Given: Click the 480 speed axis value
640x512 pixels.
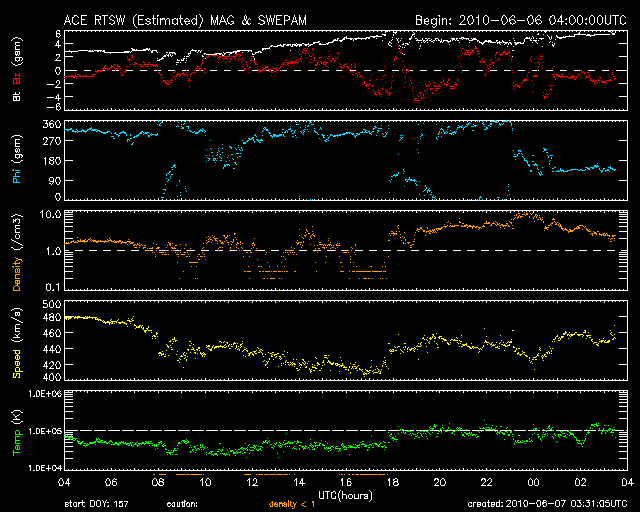Looking at the screenshot, I should pos(51,317).
